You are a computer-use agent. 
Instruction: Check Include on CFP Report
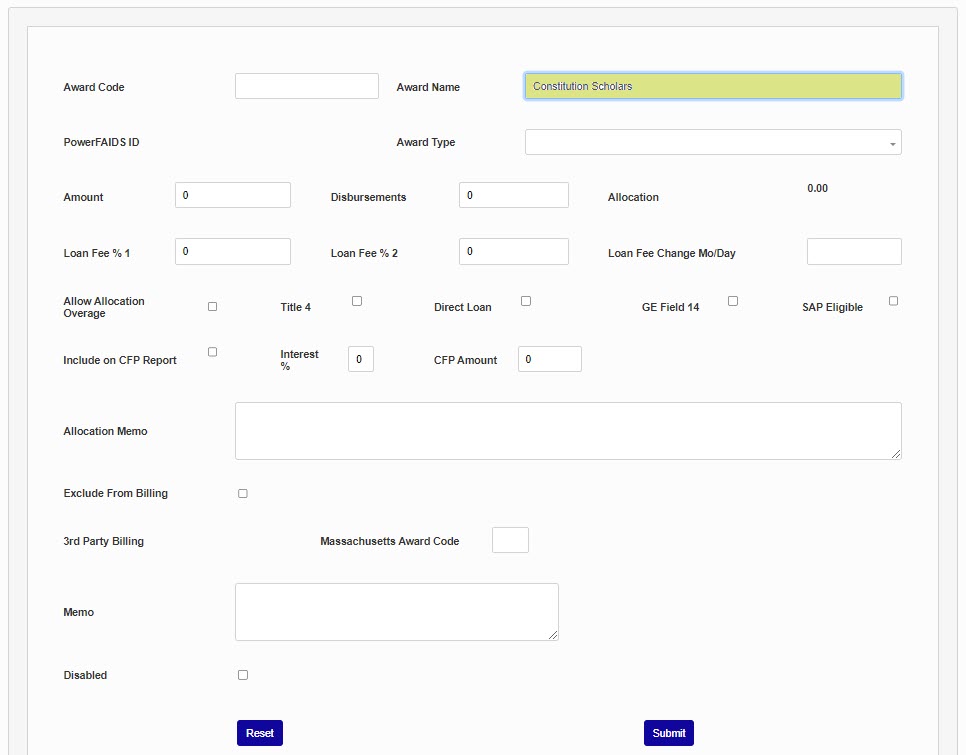(212, 352)
